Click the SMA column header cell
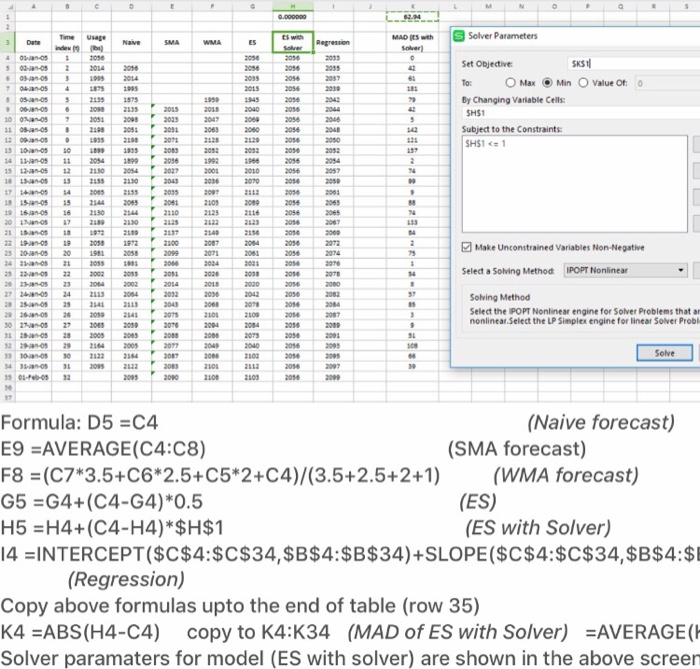This screenshot has height=669, width=700. [172, 42]
